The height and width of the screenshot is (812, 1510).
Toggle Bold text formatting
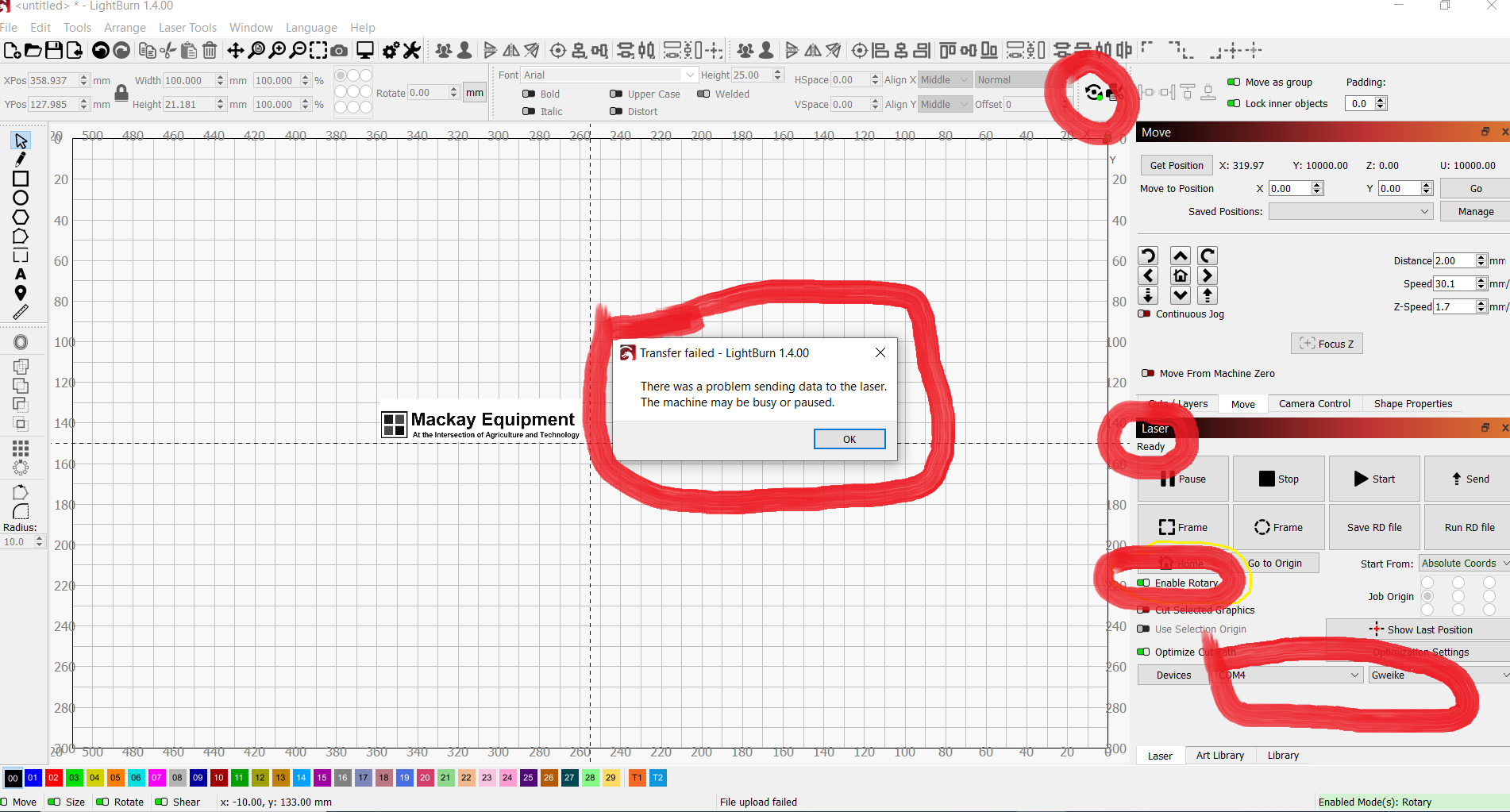click(530, 94)
